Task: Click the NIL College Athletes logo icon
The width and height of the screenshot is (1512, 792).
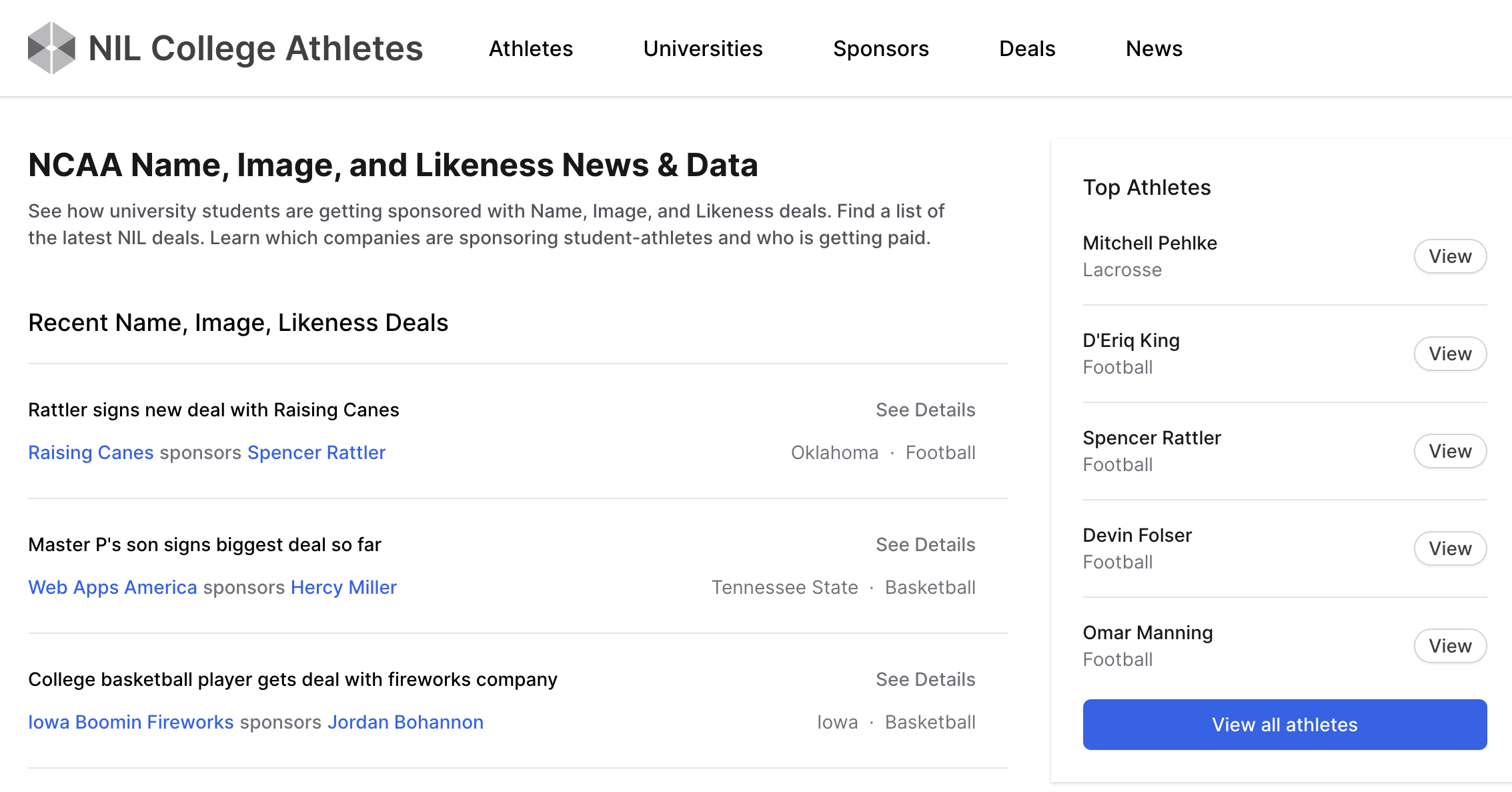Action: pos(51,48)
